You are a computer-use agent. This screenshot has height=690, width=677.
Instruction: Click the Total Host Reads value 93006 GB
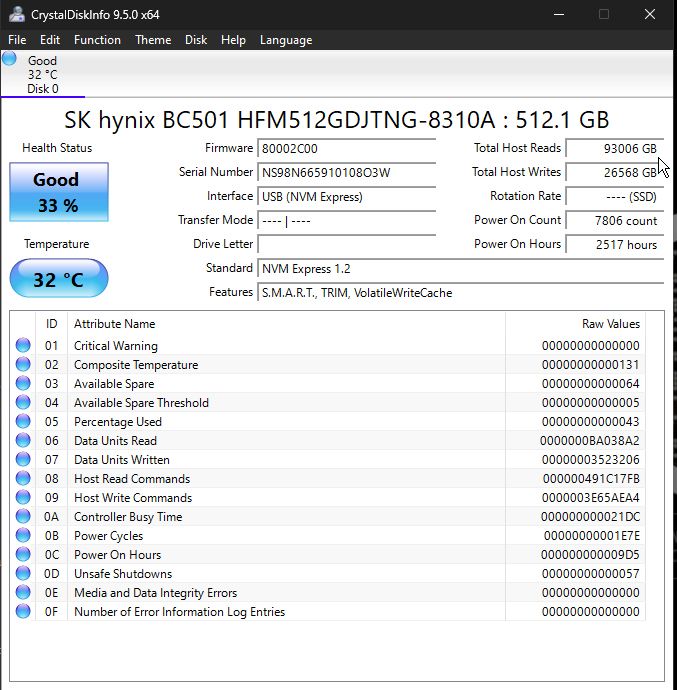[614, 149]
